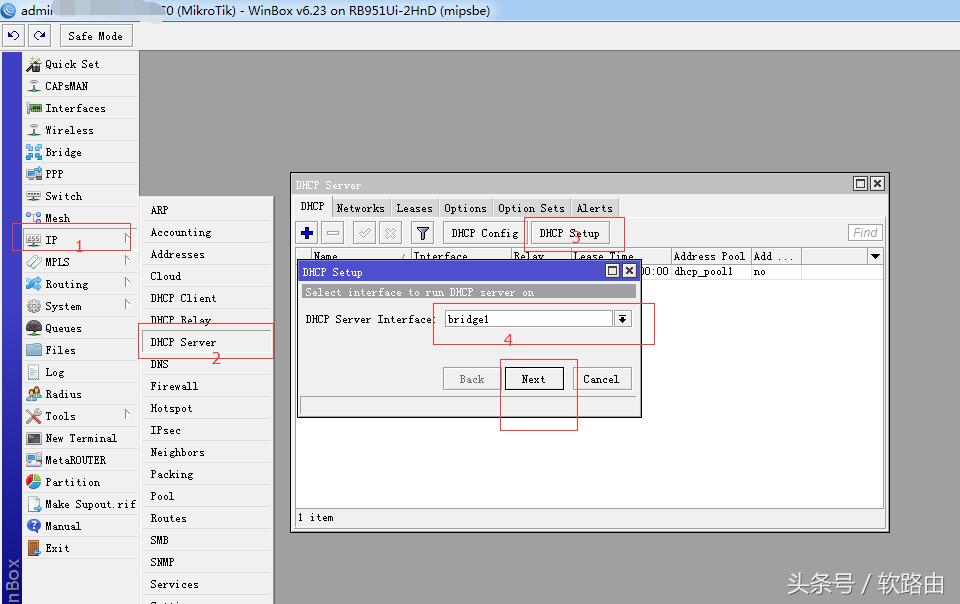Expand DHCP Server Interface dropdown arrow
Screen dimensions: 960x604
[623, 319]
